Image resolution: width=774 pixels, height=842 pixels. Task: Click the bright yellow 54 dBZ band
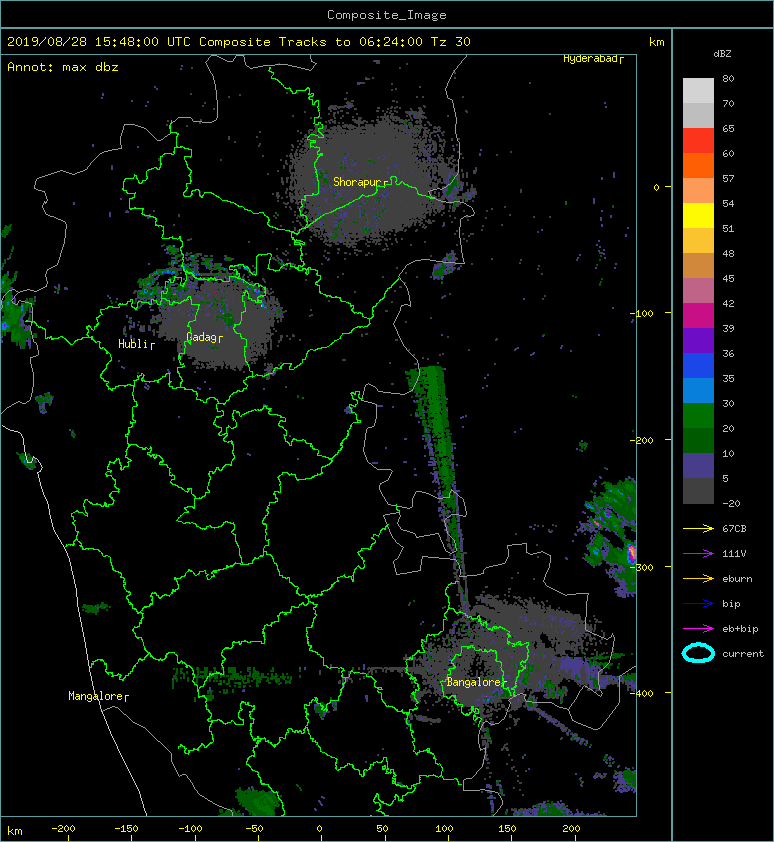coord(698,215)
